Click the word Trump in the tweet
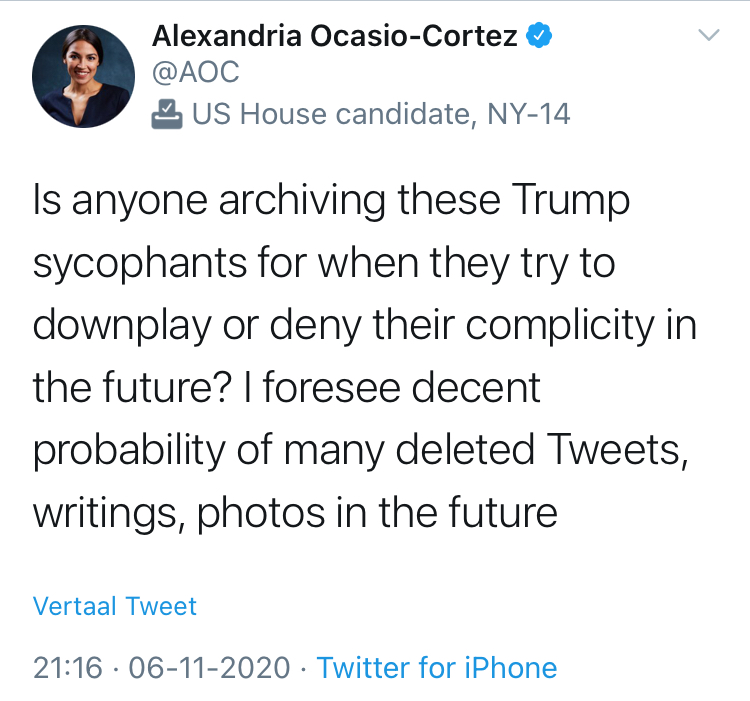The image size is (750, 701). 571,201
